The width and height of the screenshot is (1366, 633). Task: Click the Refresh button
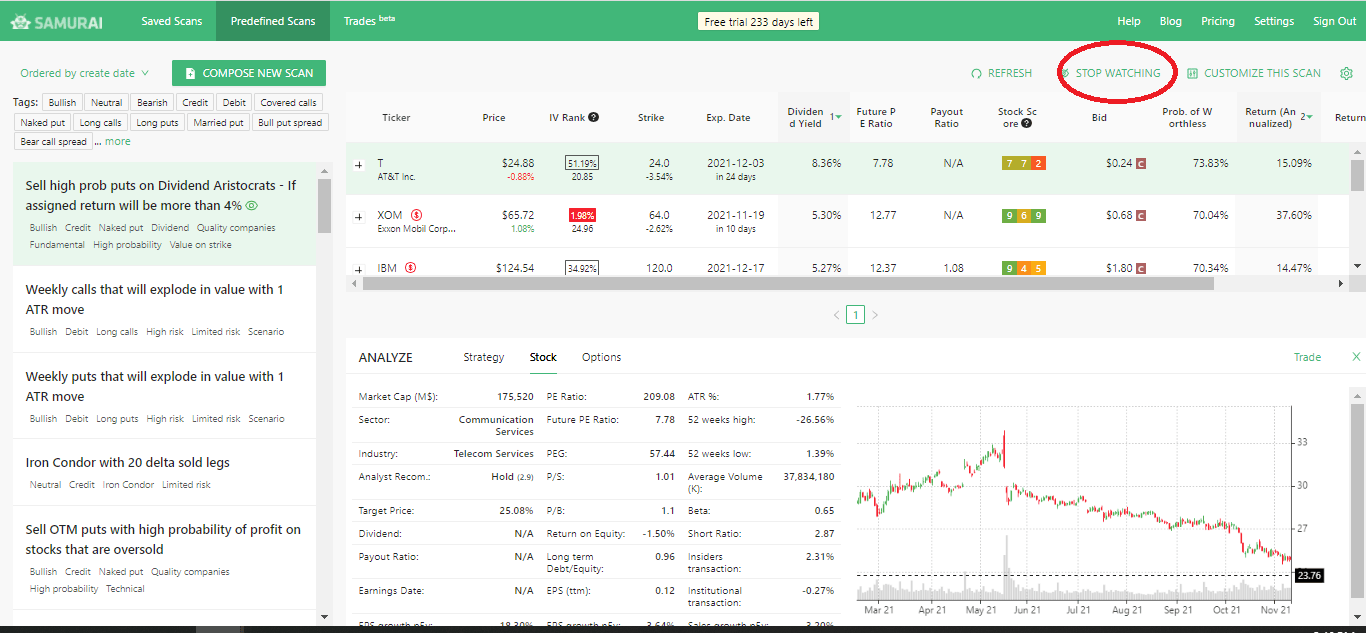1001,73
